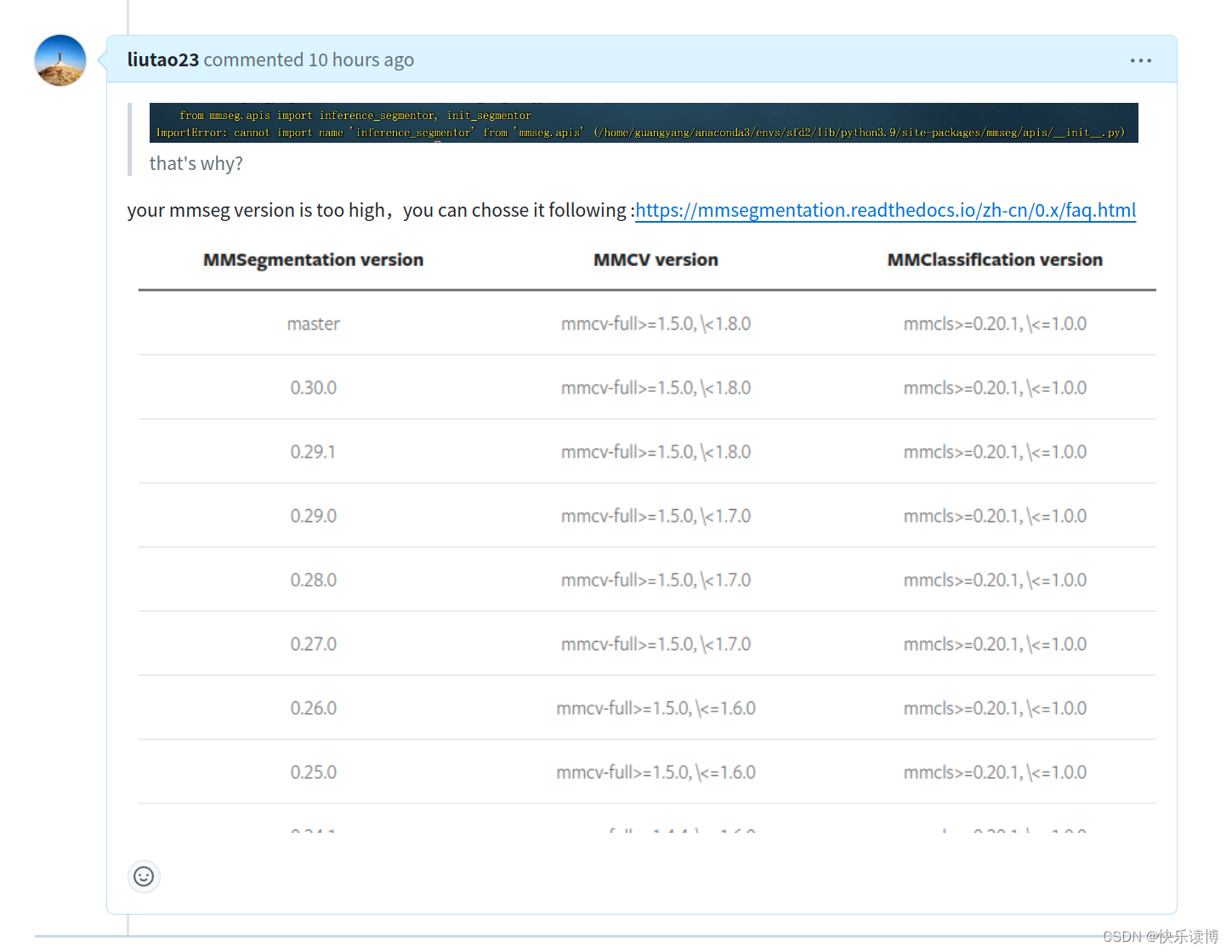This screenshot has height=952, width=1232.
Task: Open the quoted ImportError terminal screenshot
Action: (x=644, y=123)
